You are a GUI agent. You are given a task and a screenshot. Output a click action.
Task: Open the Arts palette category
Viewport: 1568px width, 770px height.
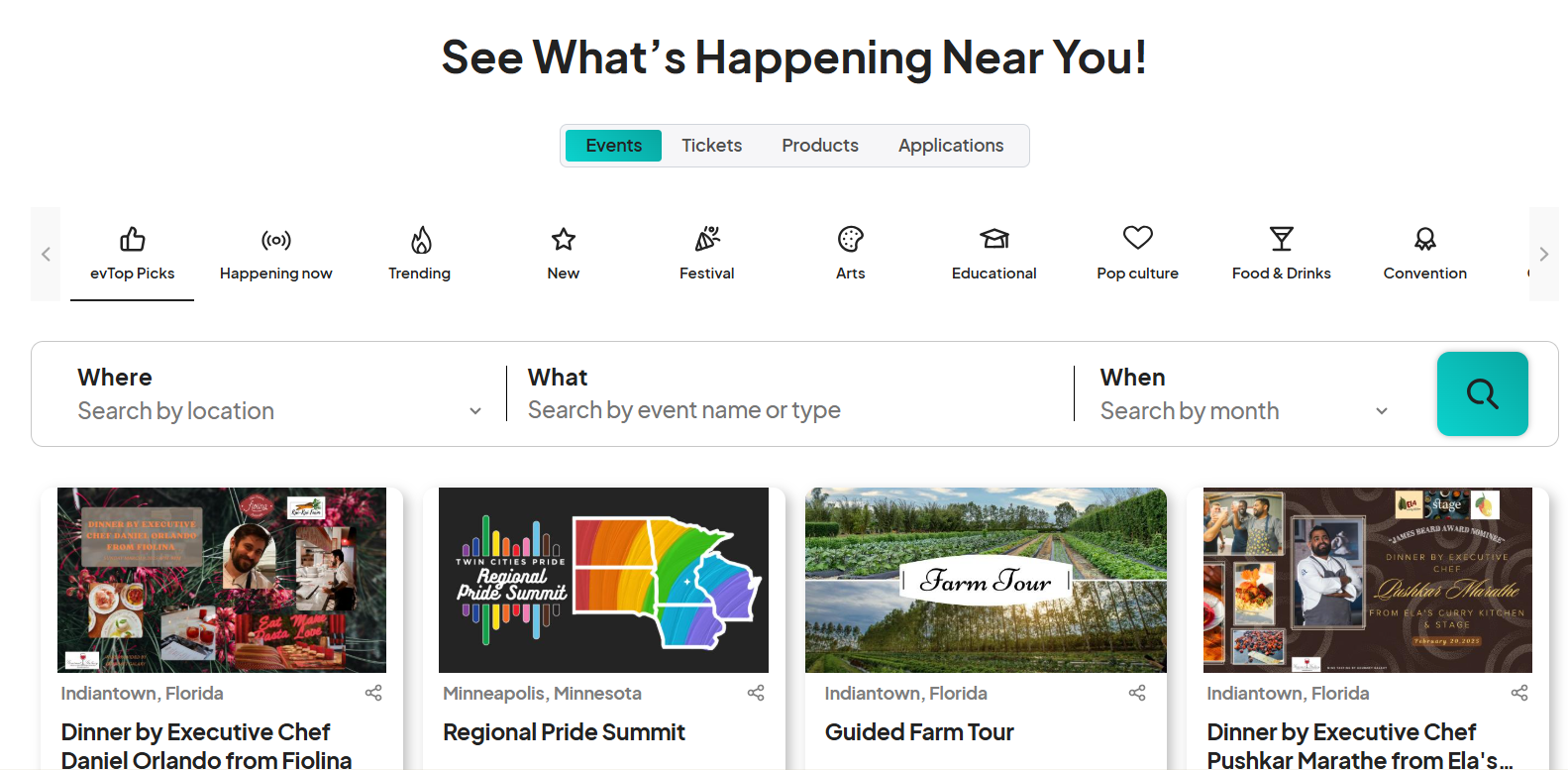click(850, 254)
